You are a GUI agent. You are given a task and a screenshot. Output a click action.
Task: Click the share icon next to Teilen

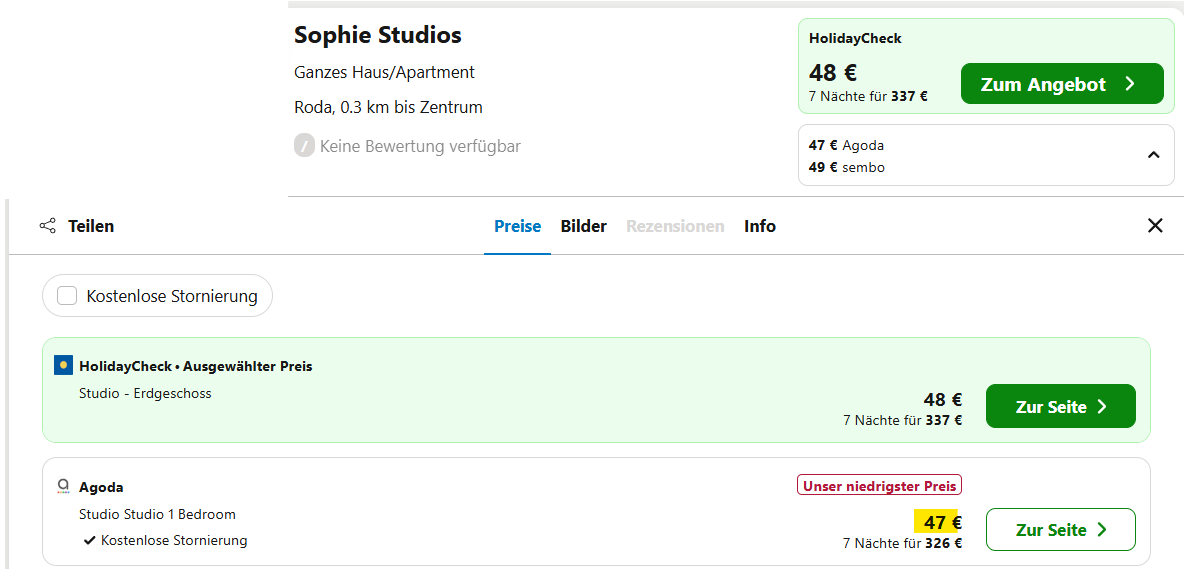pyautogui.click(x=48, y=226)
